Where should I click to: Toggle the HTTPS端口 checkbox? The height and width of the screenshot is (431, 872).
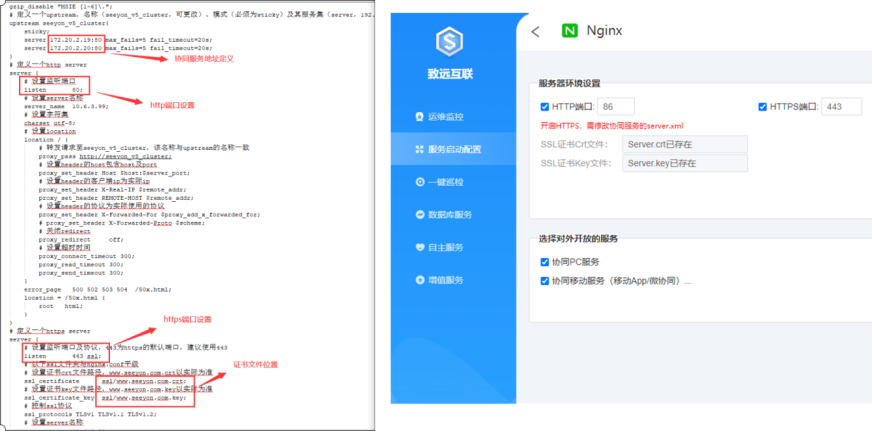[762, 107]
